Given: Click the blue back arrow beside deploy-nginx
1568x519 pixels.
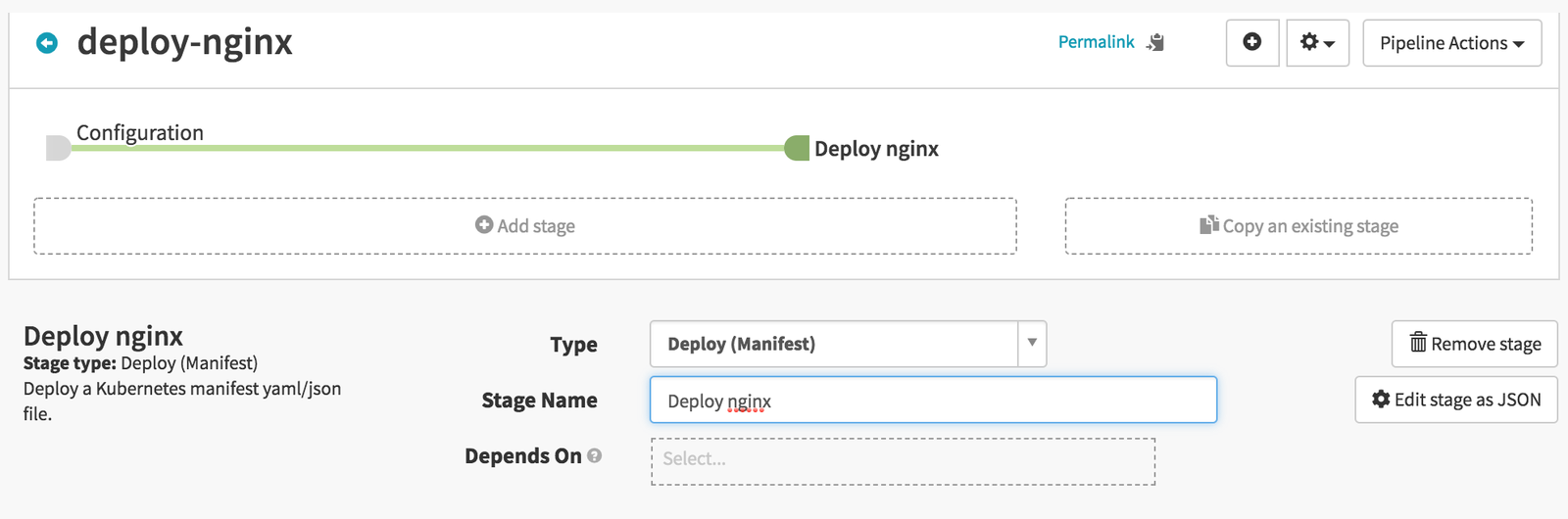Looking at the screenshot, I should 47,43.
